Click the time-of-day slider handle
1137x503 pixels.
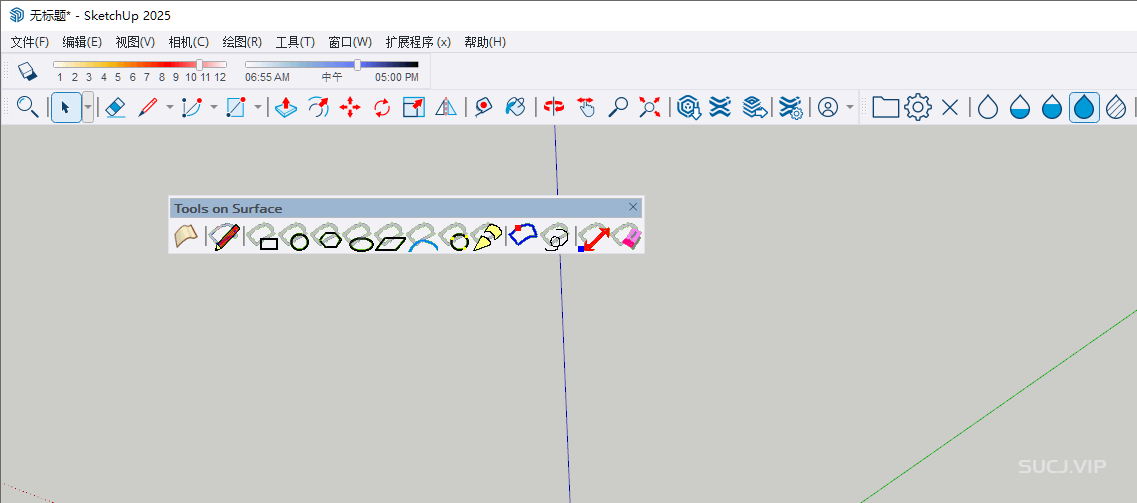[x=357, y=65]
